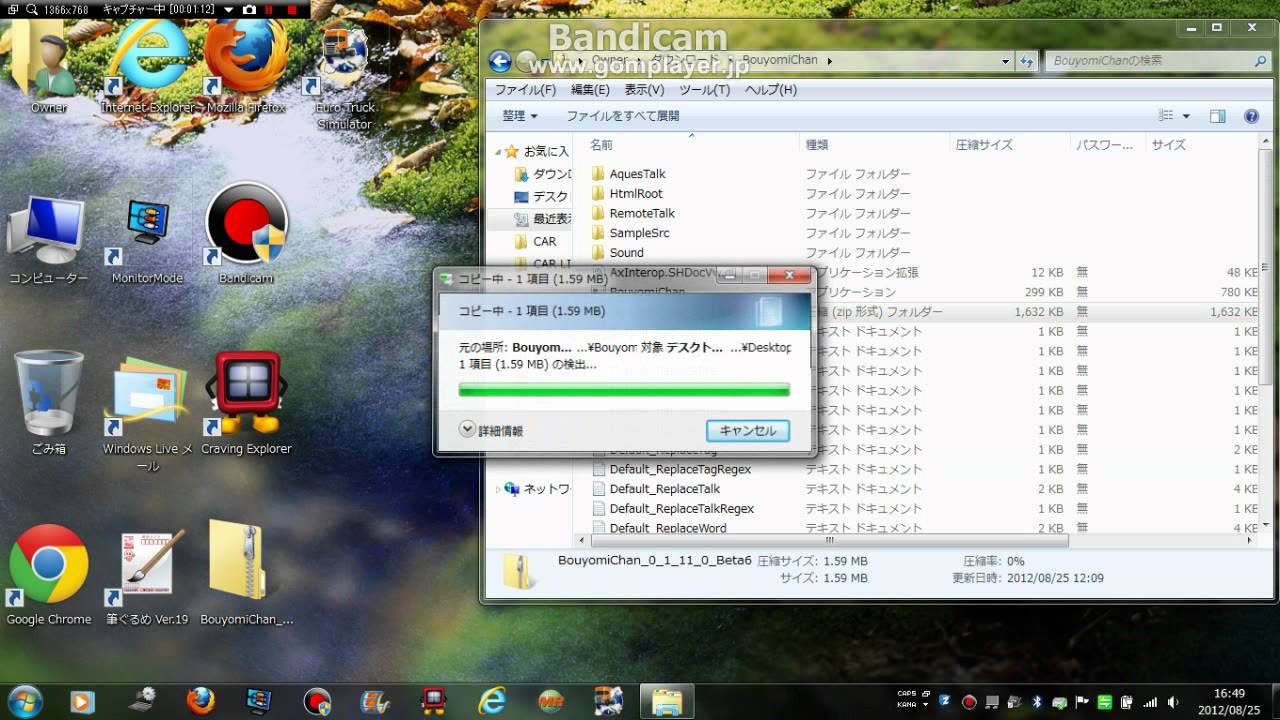Open the Explorer help question mark icon
The height and width of the screenshot is (720, 1280).
click(1251, 116)
